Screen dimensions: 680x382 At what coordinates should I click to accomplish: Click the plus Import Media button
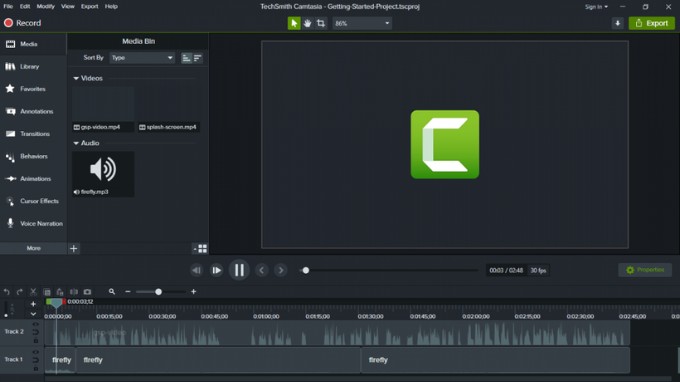point(74,248)
